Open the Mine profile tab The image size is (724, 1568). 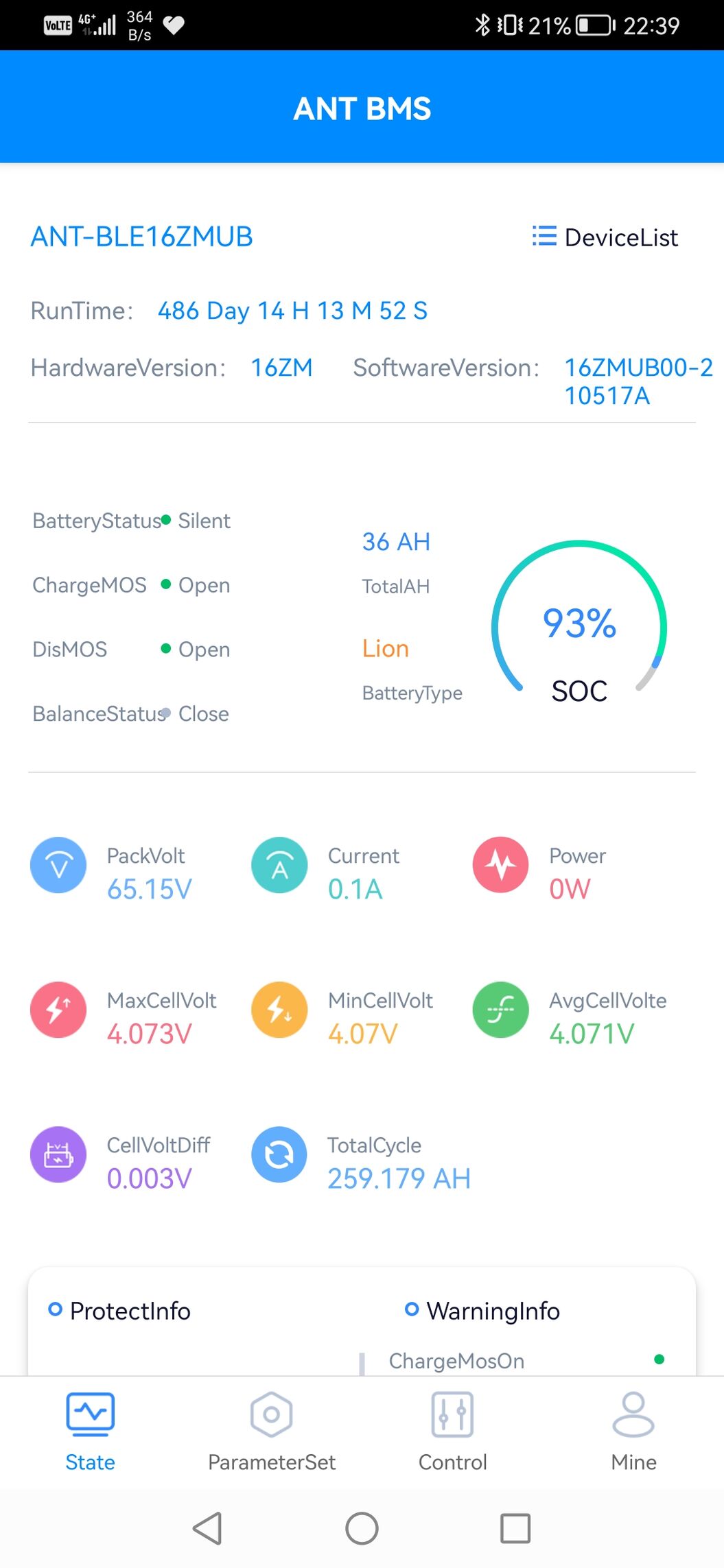[633, 1432]
